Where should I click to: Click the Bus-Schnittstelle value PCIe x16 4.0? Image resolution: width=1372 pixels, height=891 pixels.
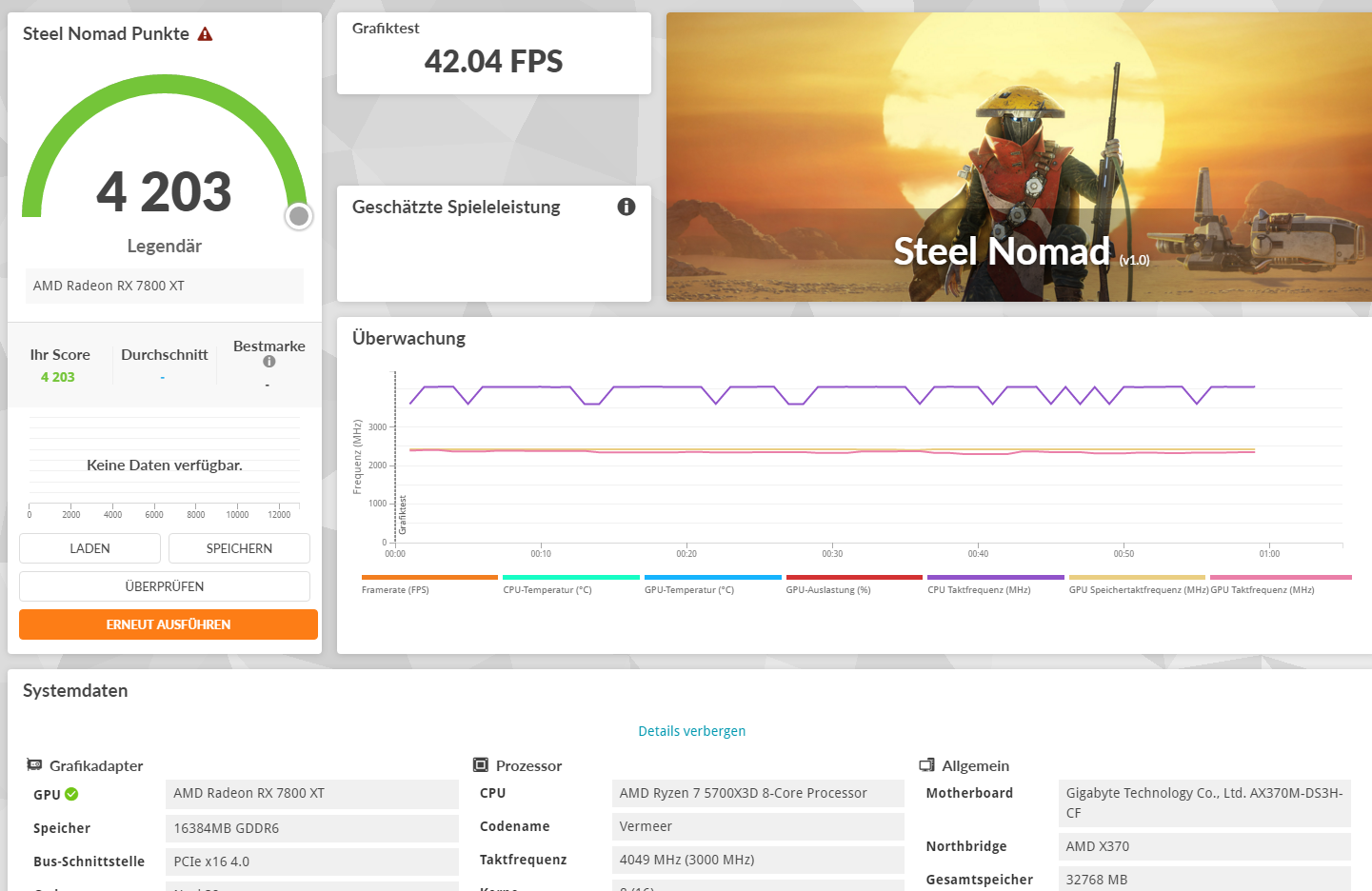[312, 861]
